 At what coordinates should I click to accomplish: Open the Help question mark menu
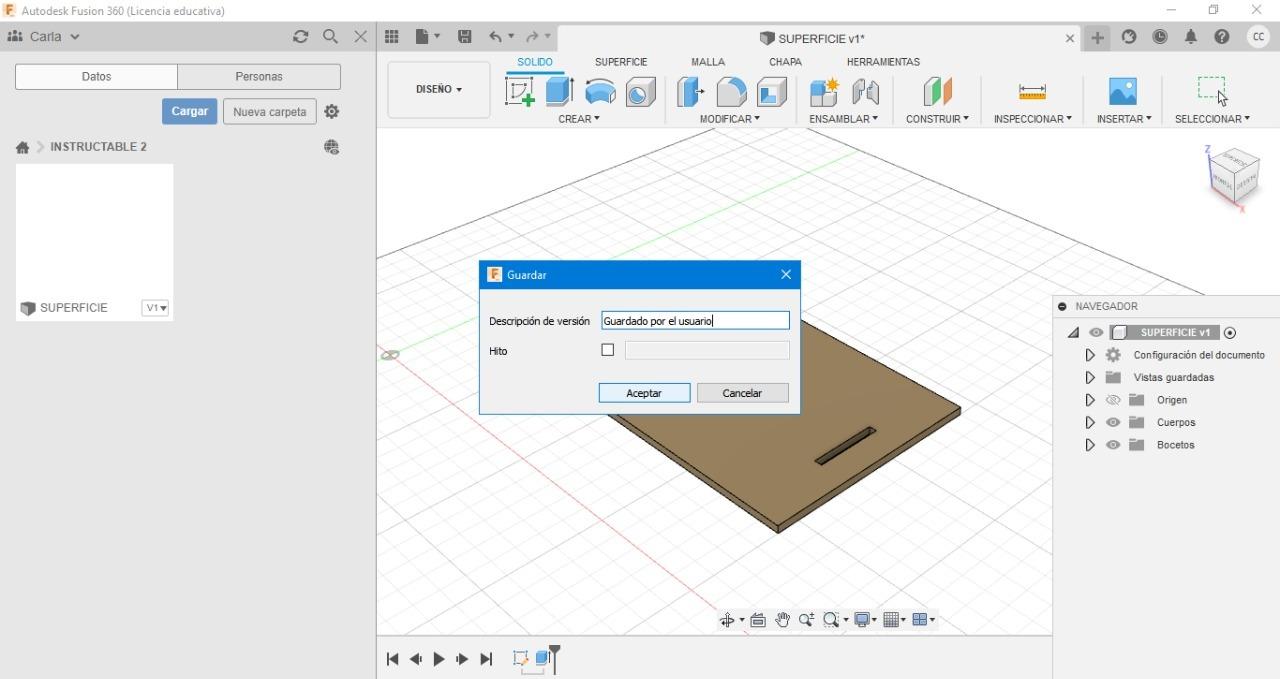click(1222, 37)
